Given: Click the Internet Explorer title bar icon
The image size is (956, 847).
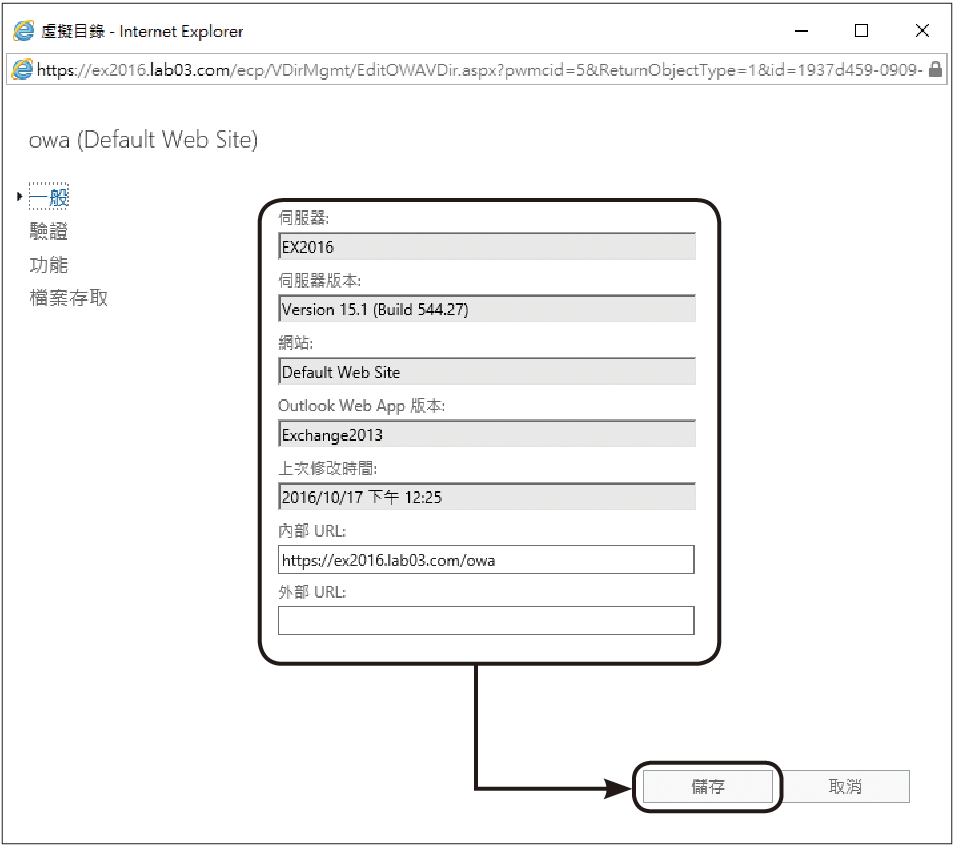Looking at the screenshot, I should point(24,30).
